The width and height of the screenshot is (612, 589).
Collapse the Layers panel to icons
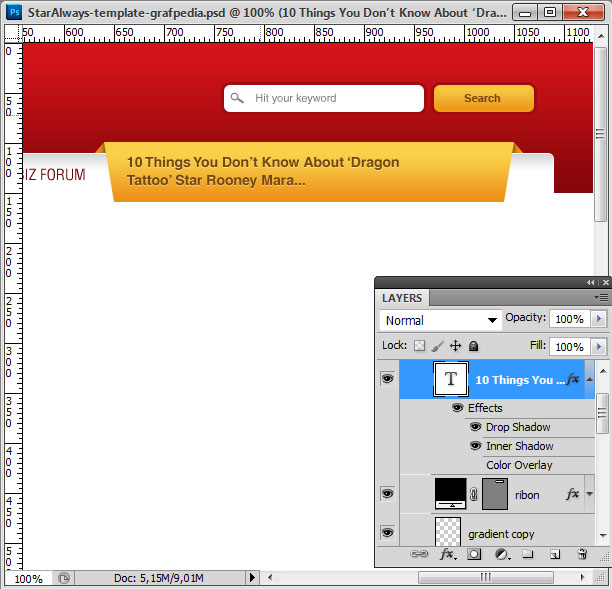click(x=591, y=282)
